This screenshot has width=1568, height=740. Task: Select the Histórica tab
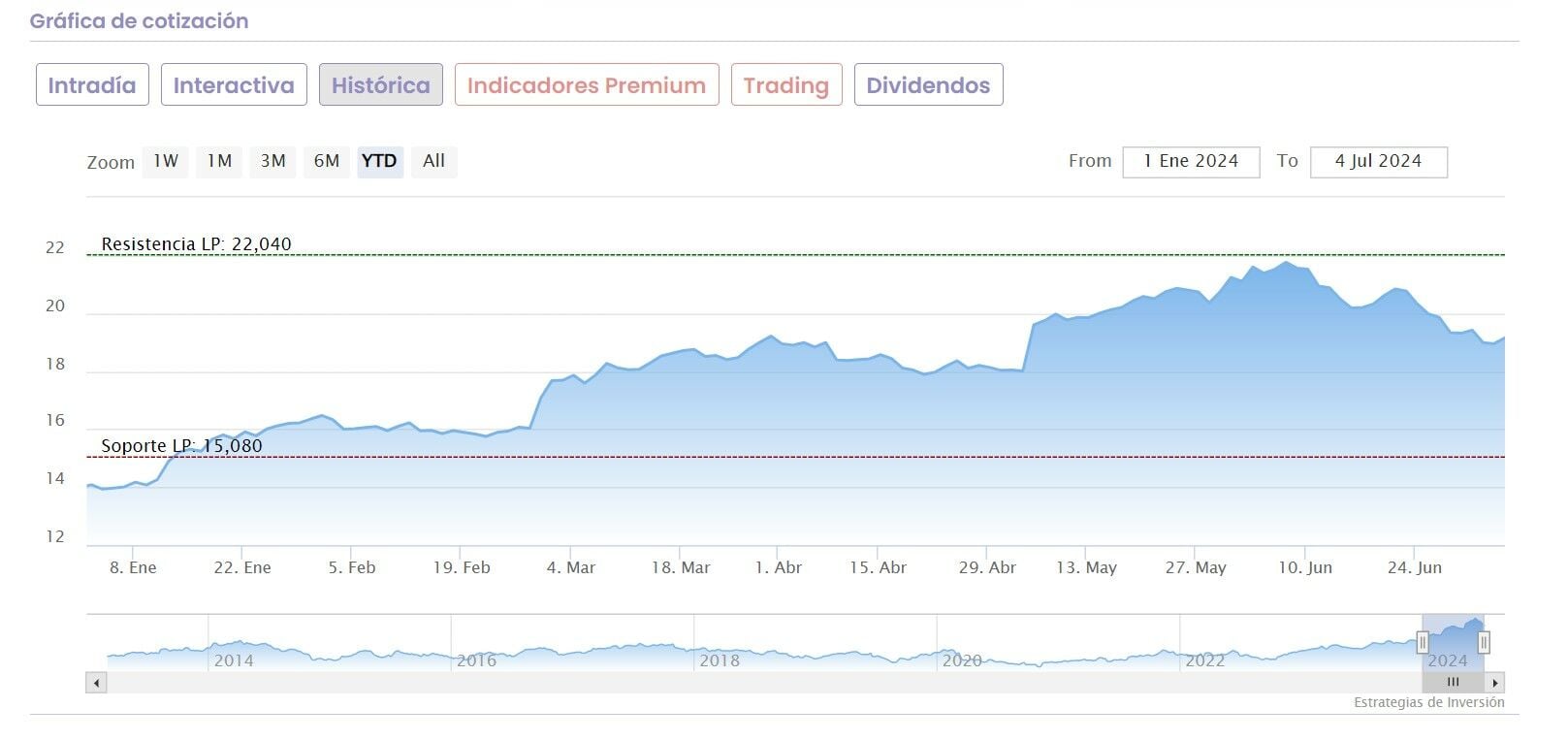(x=380, y=85)
